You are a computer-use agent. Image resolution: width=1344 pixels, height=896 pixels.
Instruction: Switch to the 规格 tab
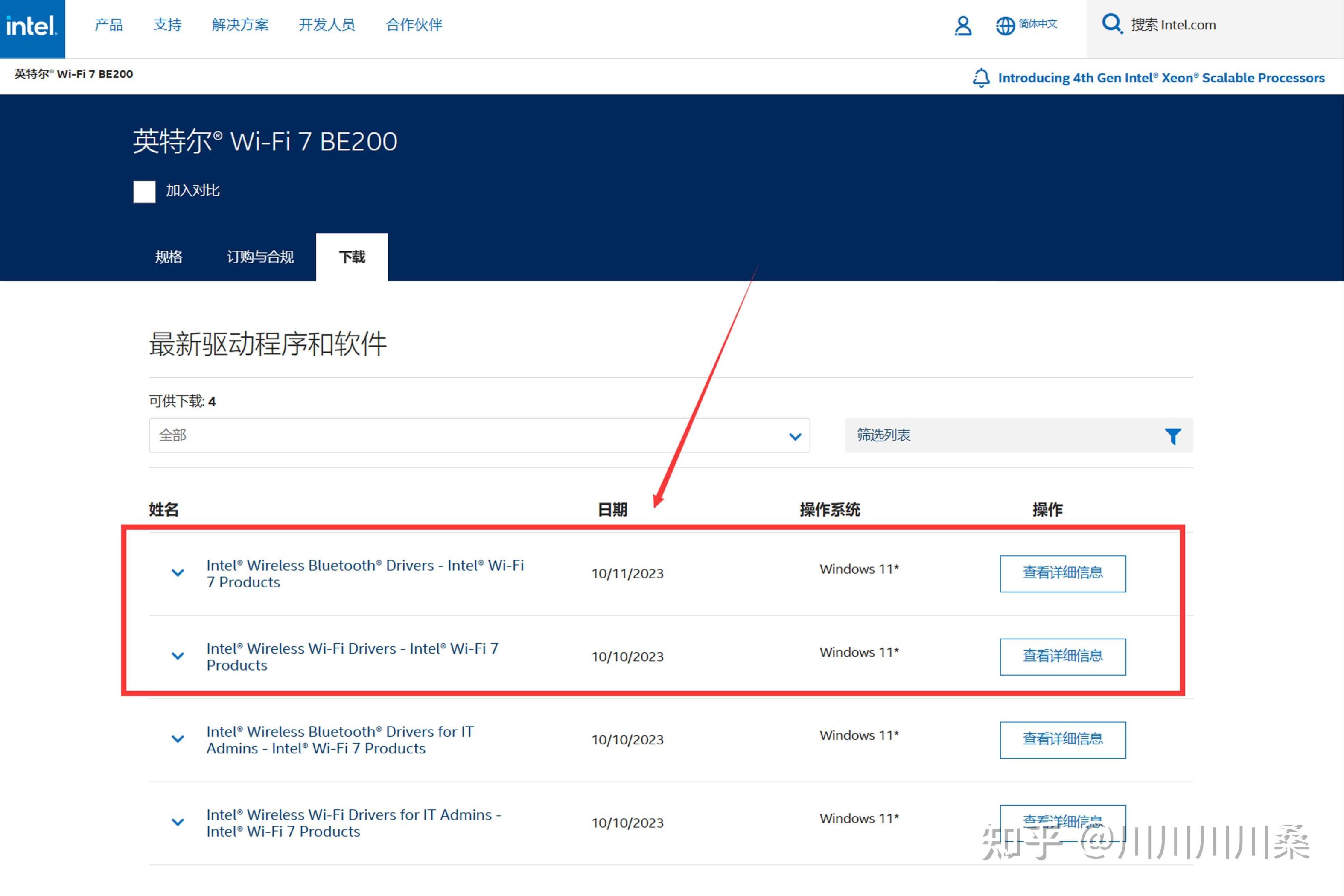click(169, 257)
